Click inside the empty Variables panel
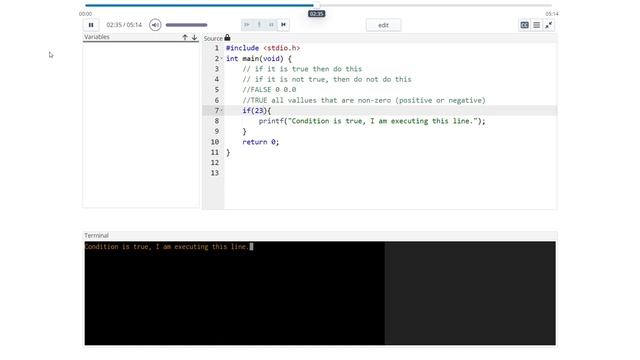 [x=141, y=124]
